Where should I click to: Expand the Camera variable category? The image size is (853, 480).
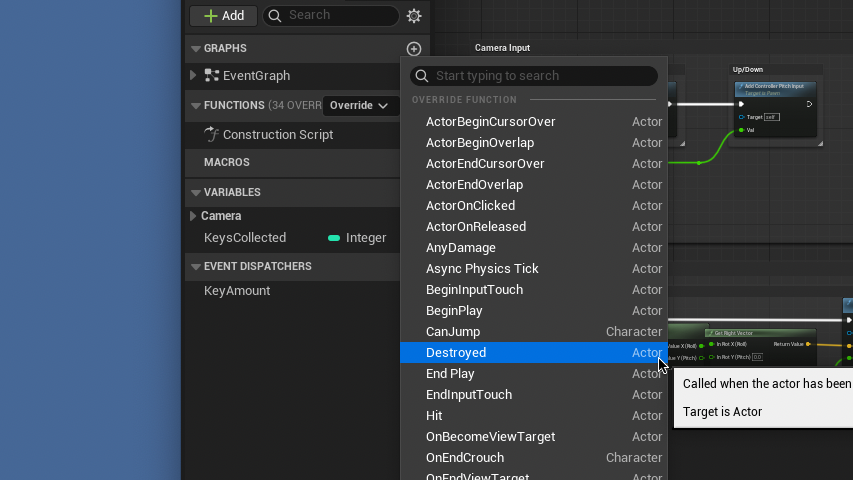[x=193, y=216]
